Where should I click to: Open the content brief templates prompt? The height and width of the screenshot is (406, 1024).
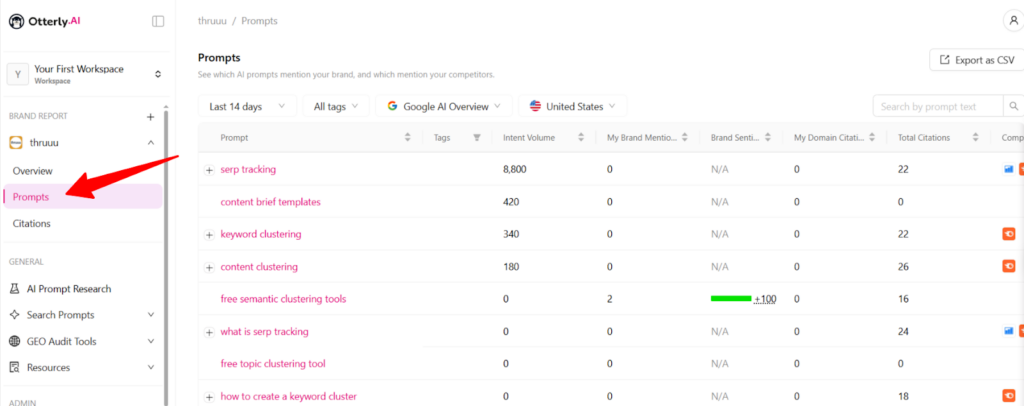tap(270, 202)
